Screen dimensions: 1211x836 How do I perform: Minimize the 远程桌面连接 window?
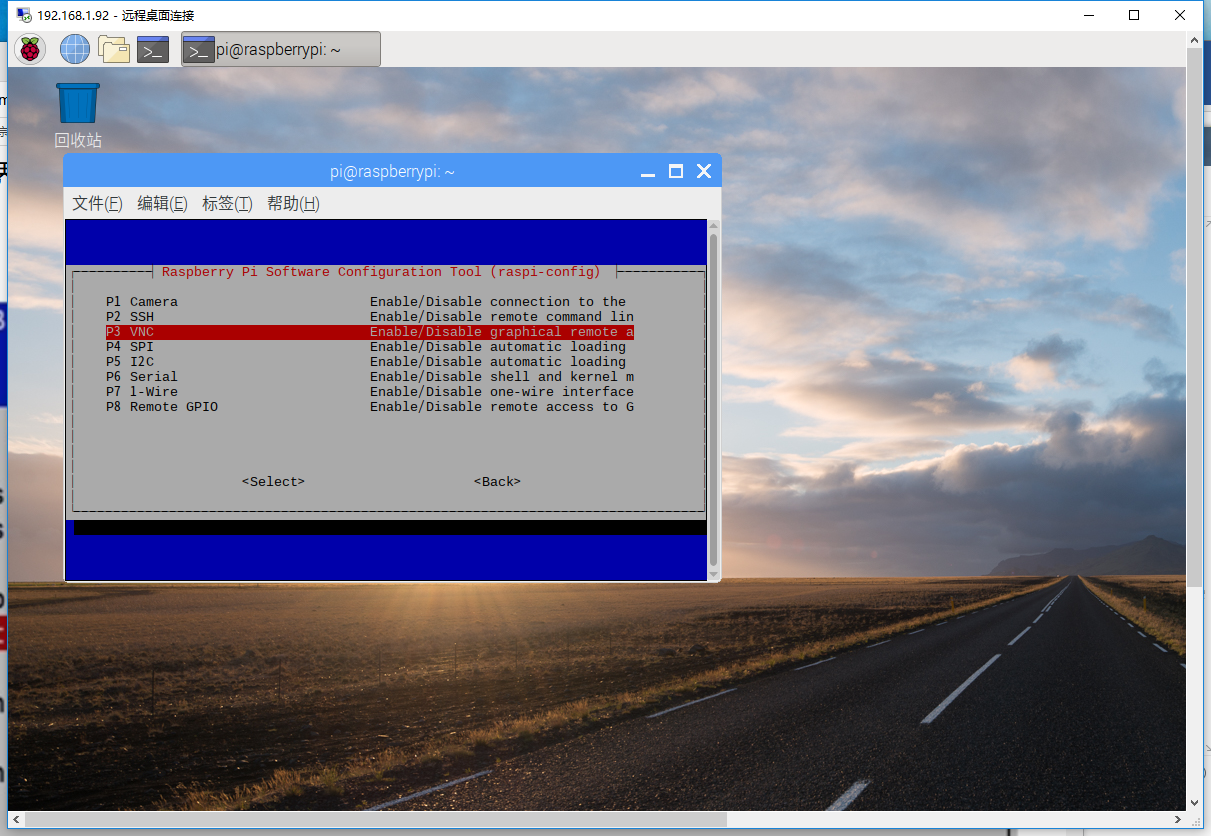coord(1087,15)
